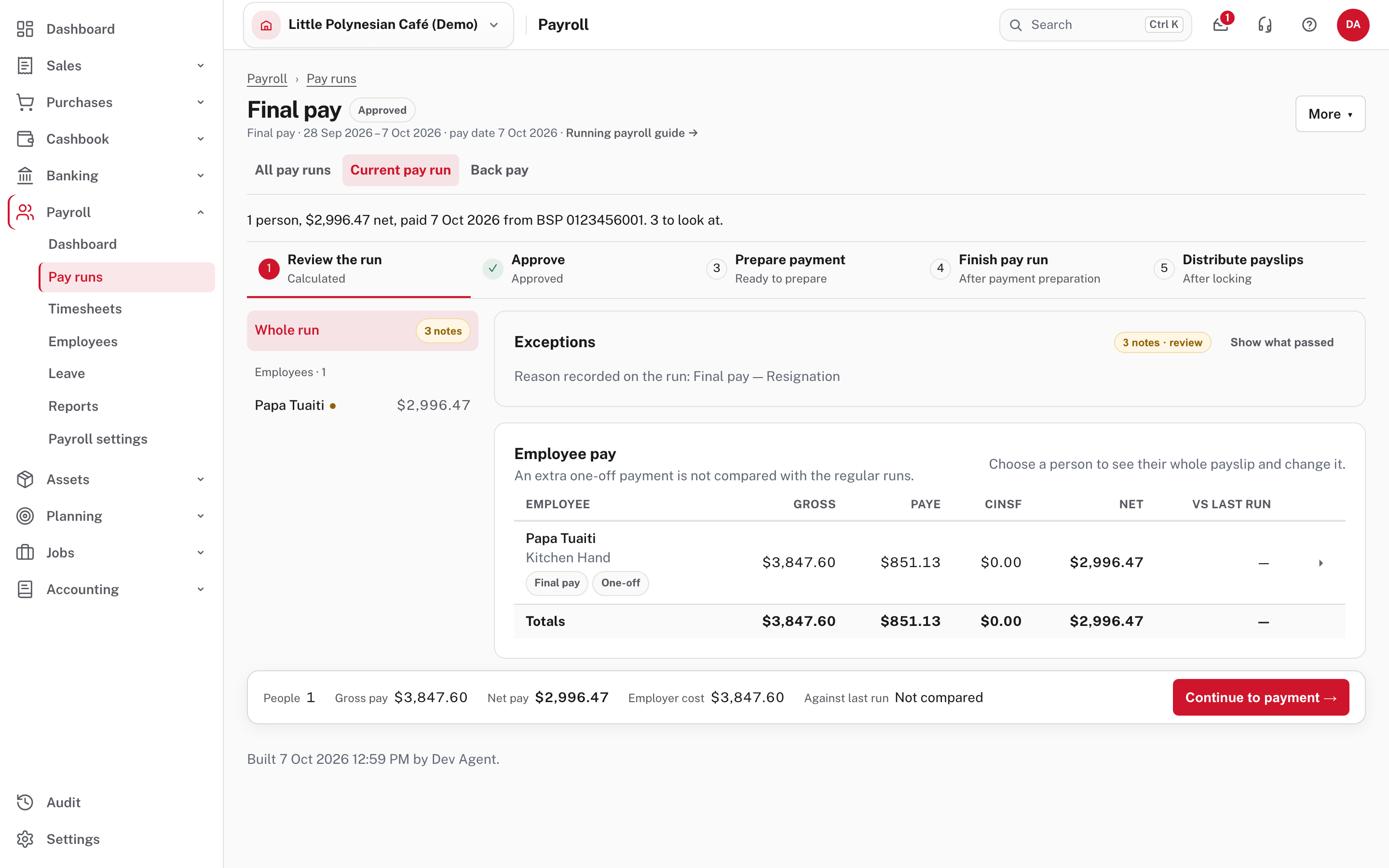
Task: Expand the Banking menu chevron
Action: [x=200, y=176]
